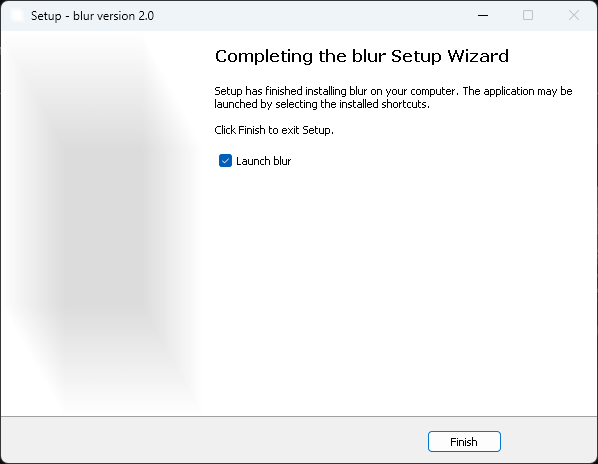Click the 'Completing the blur Setup Wizard' heading

coord(362,56)
